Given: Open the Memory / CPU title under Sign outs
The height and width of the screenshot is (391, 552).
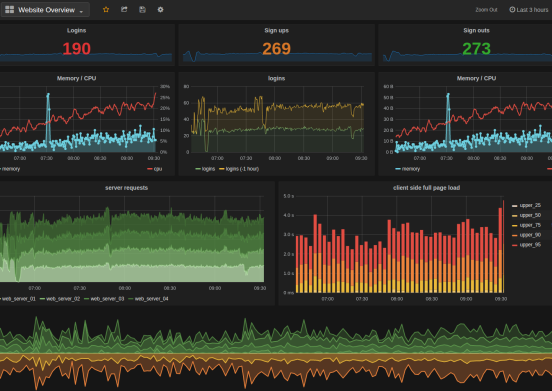Looking at the screenshot, I should click(x=476, y=78).
